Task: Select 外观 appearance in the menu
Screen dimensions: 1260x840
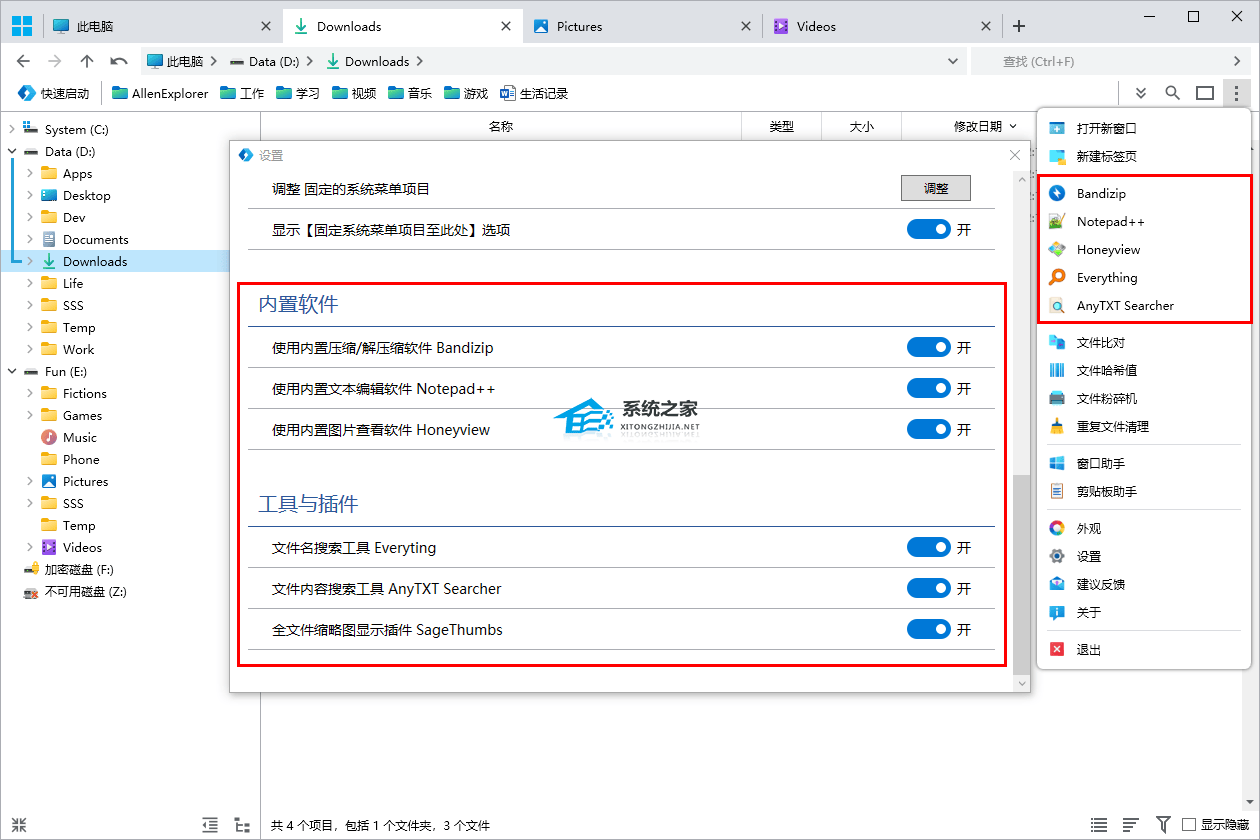Action: (x=1088, y=528)
